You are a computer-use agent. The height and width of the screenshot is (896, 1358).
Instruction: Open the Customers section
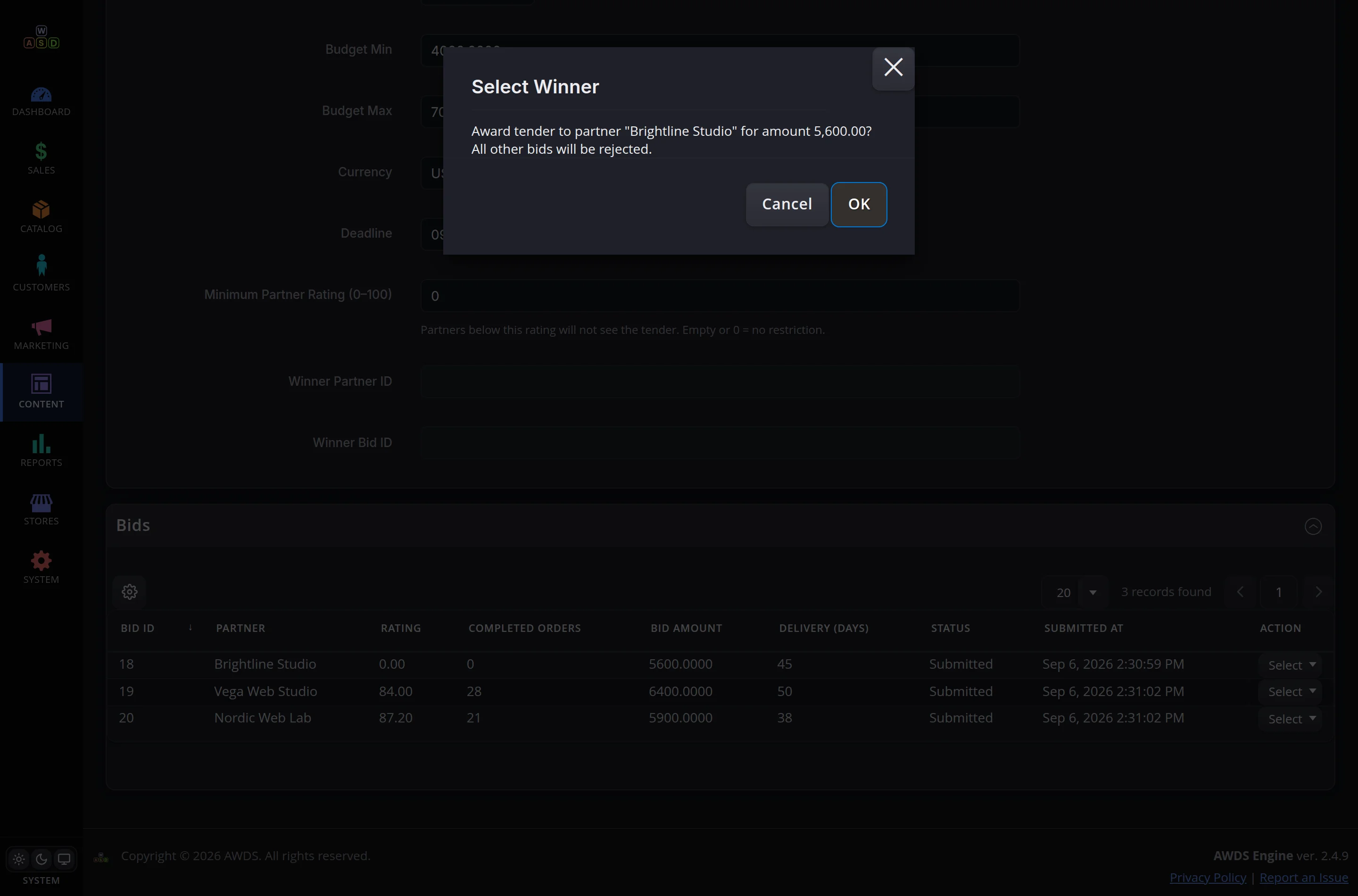click(x=41, y=276)
